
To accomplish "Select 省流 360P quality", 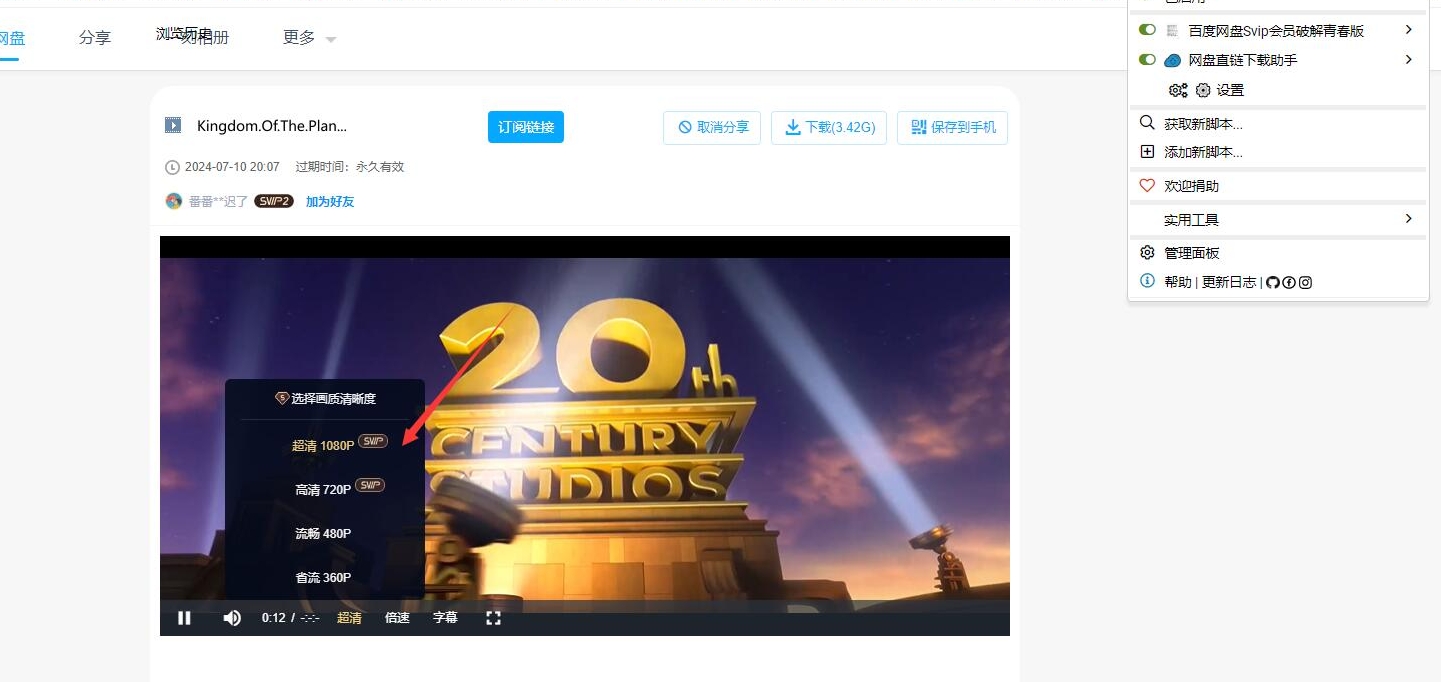I will 325,577.
